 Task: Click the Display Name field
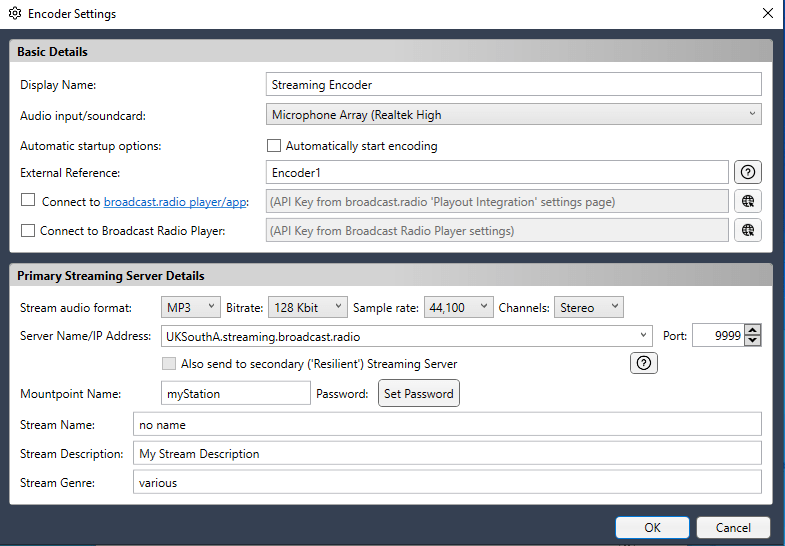(514, 84)
